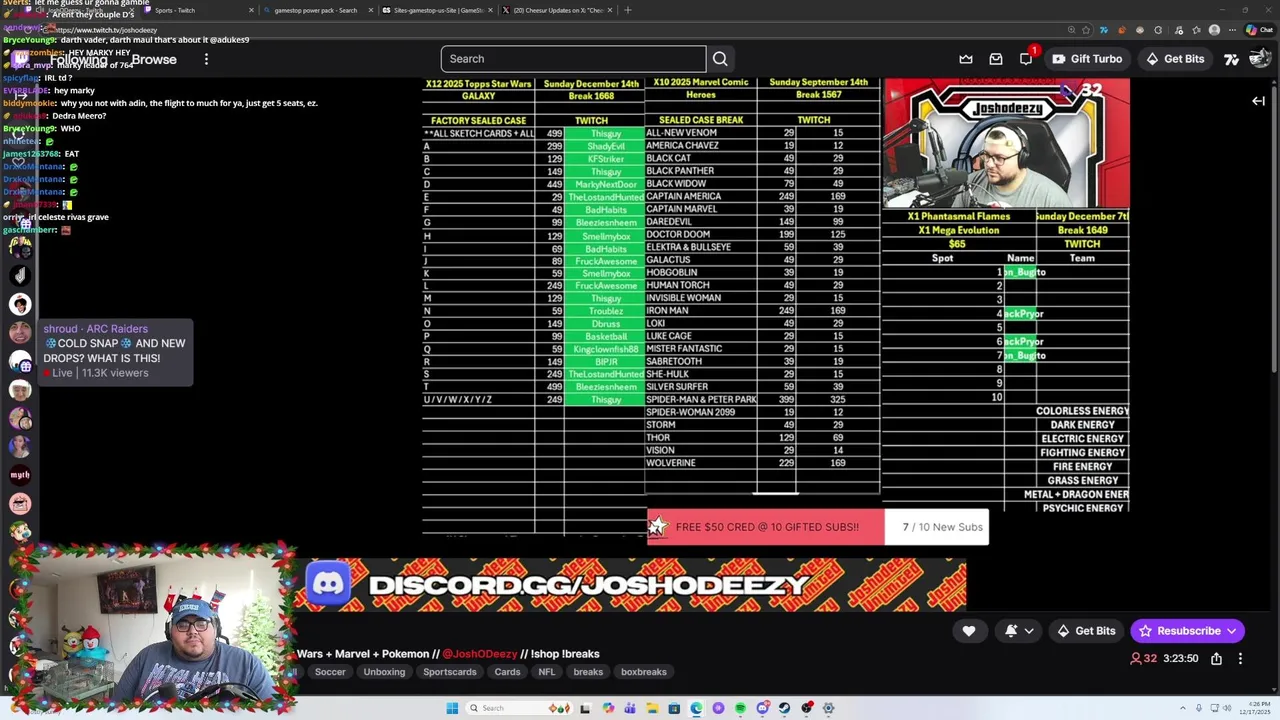Expand the notification options chevron
The image size is (1280, 720).
[1028, 631]
